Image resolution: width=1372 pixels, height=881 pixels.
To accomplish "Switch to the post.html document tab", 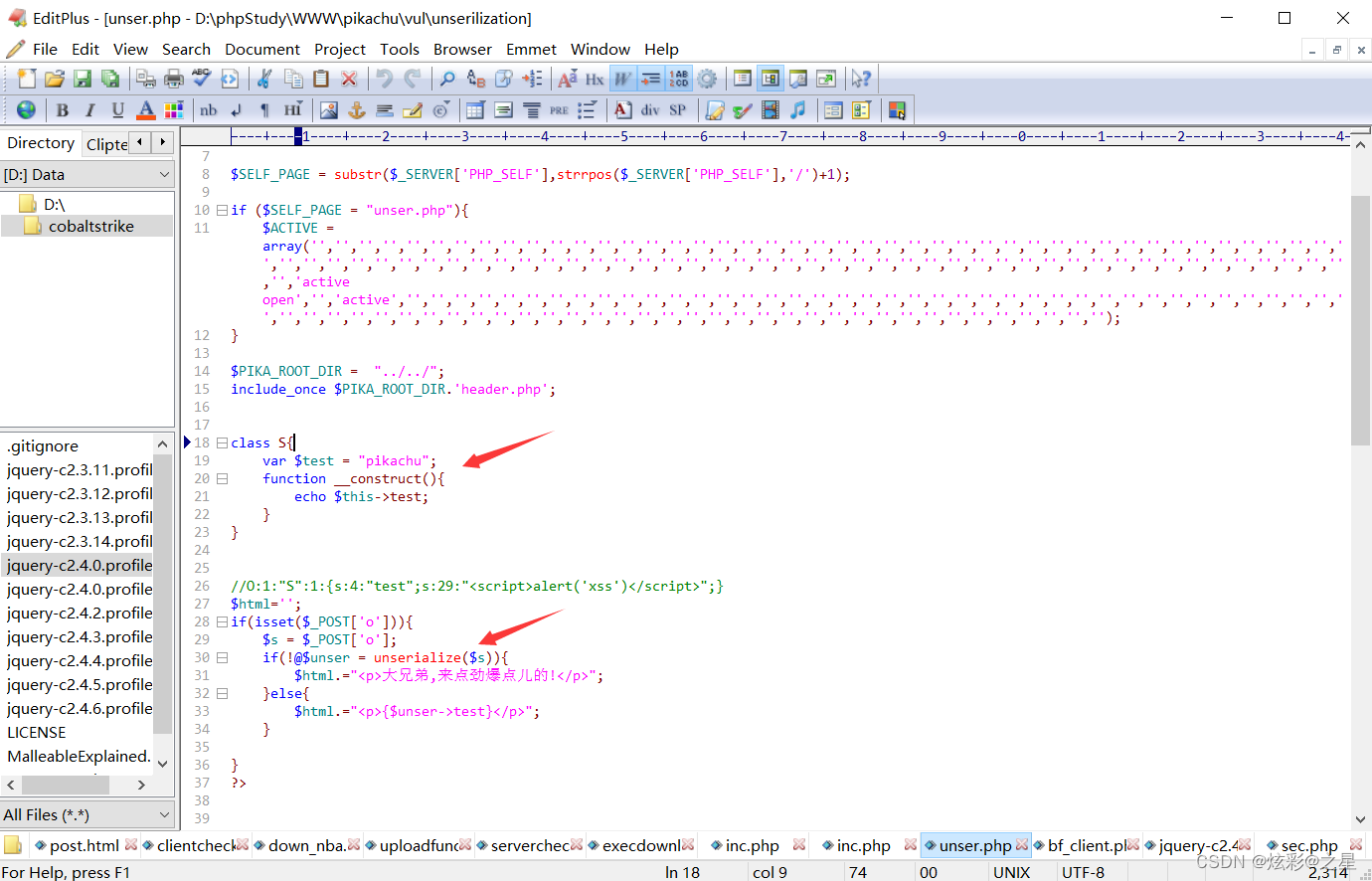I will [x=84, y=845].
